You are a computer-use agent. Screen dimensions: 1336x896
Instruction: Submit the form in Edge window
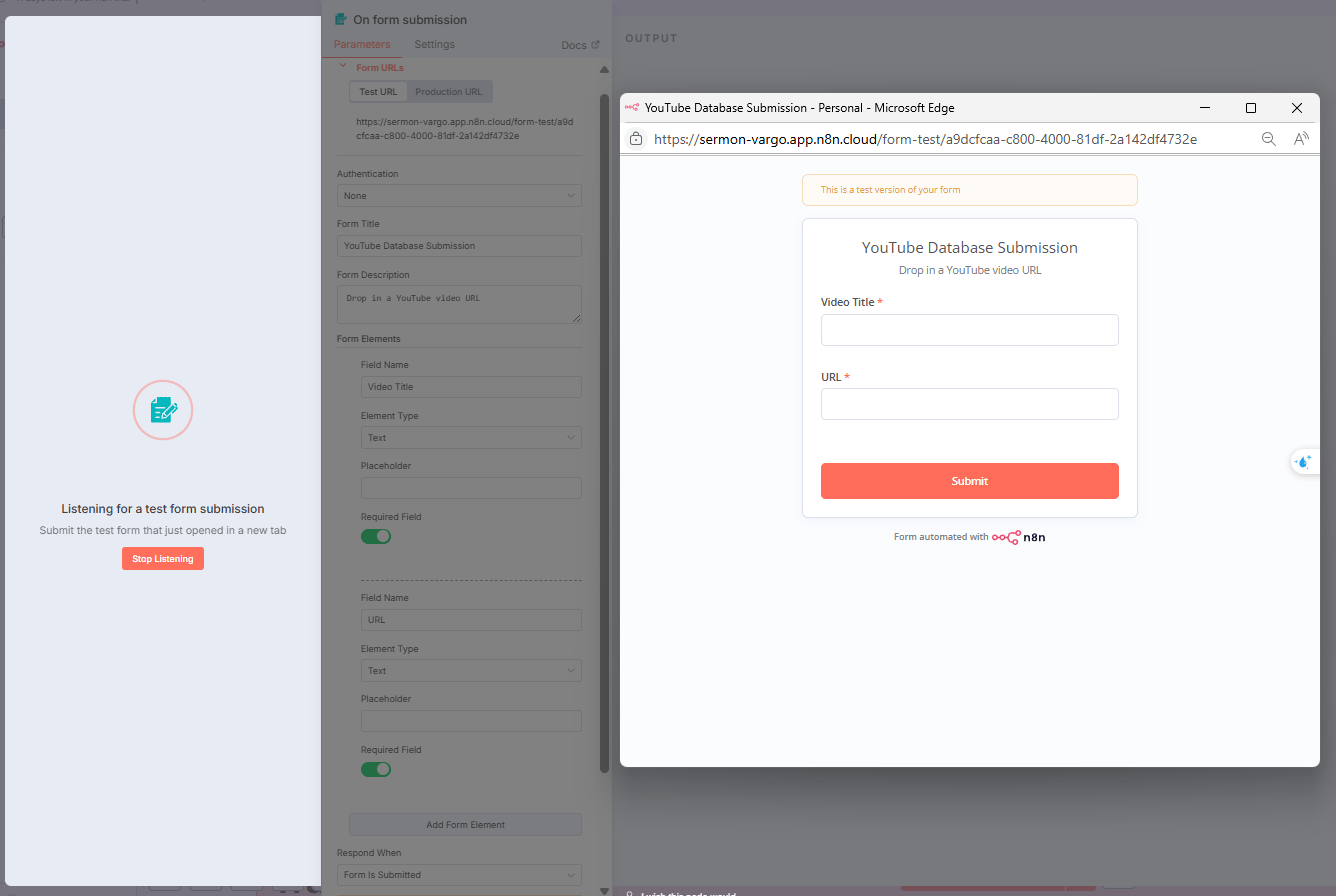(x=969, y=481)
